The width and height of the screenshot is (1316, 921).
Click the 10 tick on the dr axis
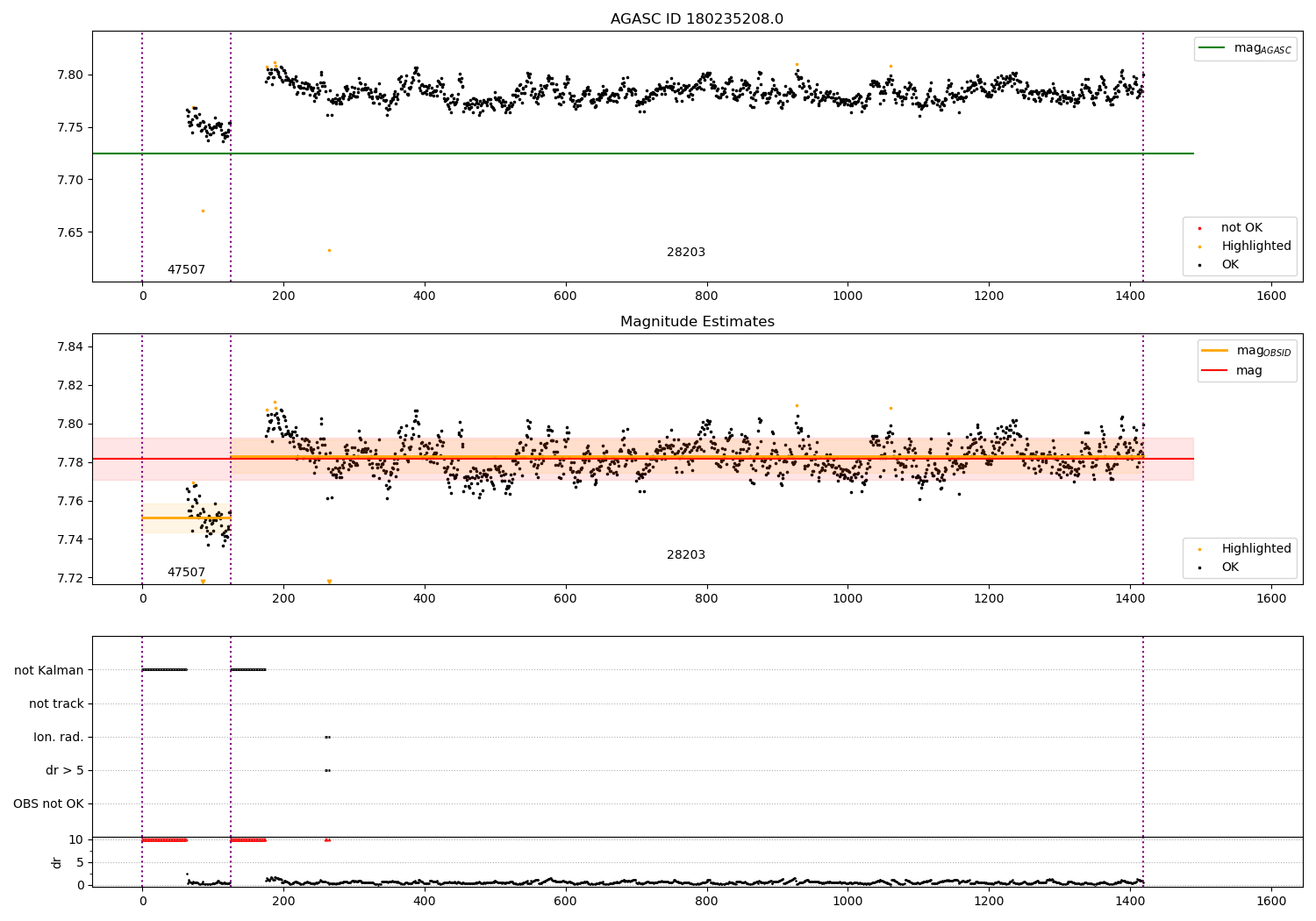click(76, 839)
